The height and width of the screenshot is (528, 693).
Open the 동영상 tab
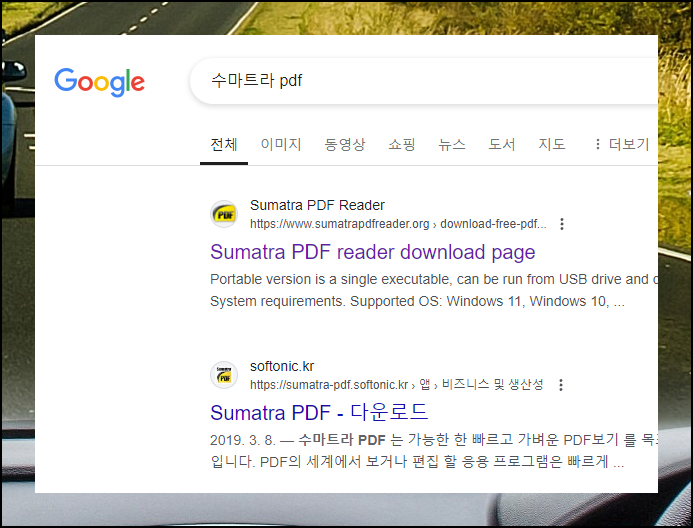coord(345,144)
